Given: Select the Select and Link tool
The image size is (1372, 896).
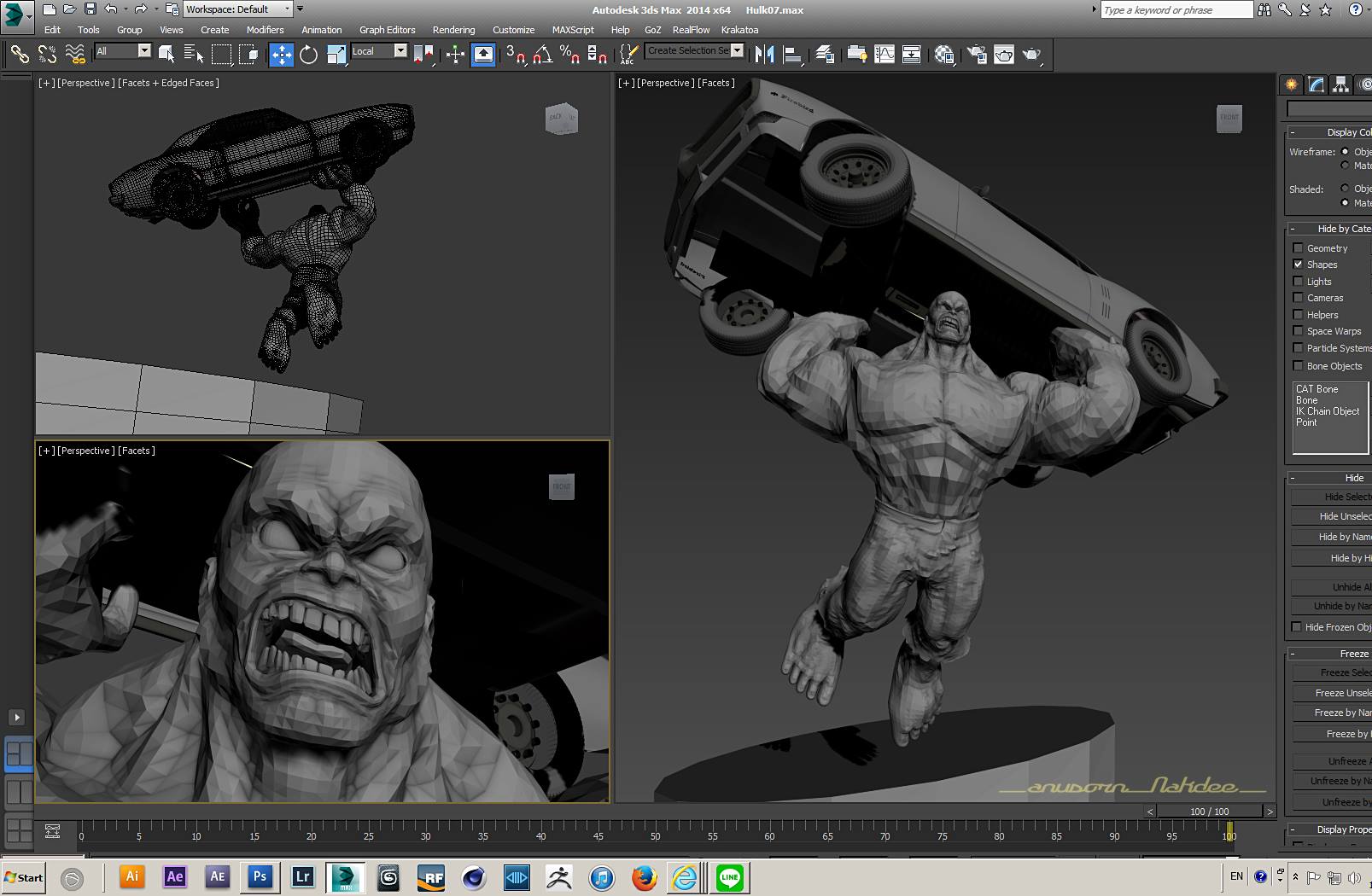Looking at the screenshot, I should (x=19, y=55).
